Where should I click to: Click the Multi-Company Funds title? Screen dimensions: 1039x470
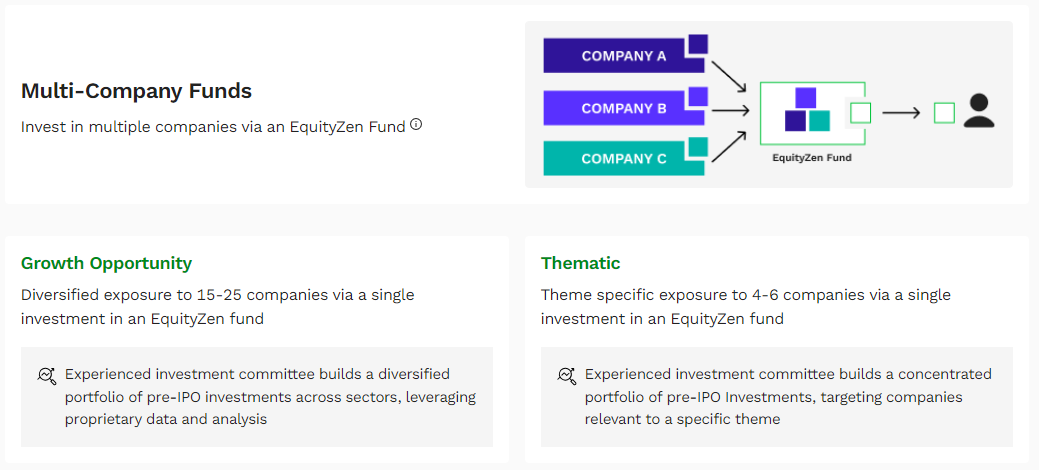(137, 91)
